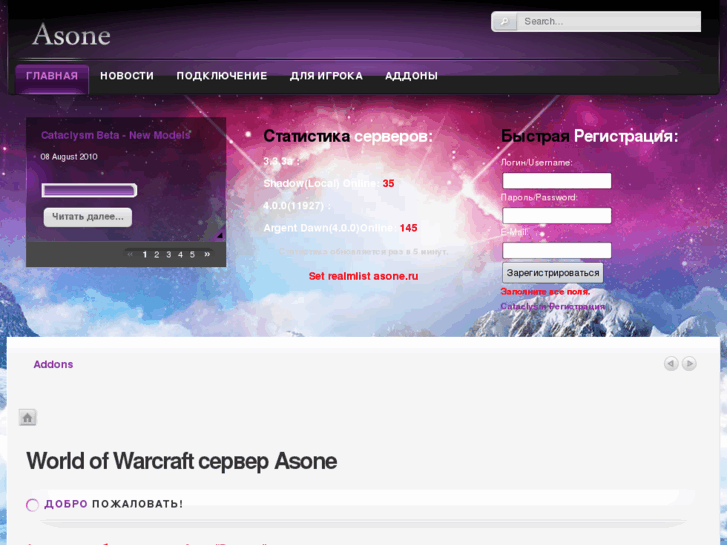727x545 pixels.
Task: Click the Заполните все поля. warning text
Action: pyautogui.click(x=545, y=292)
